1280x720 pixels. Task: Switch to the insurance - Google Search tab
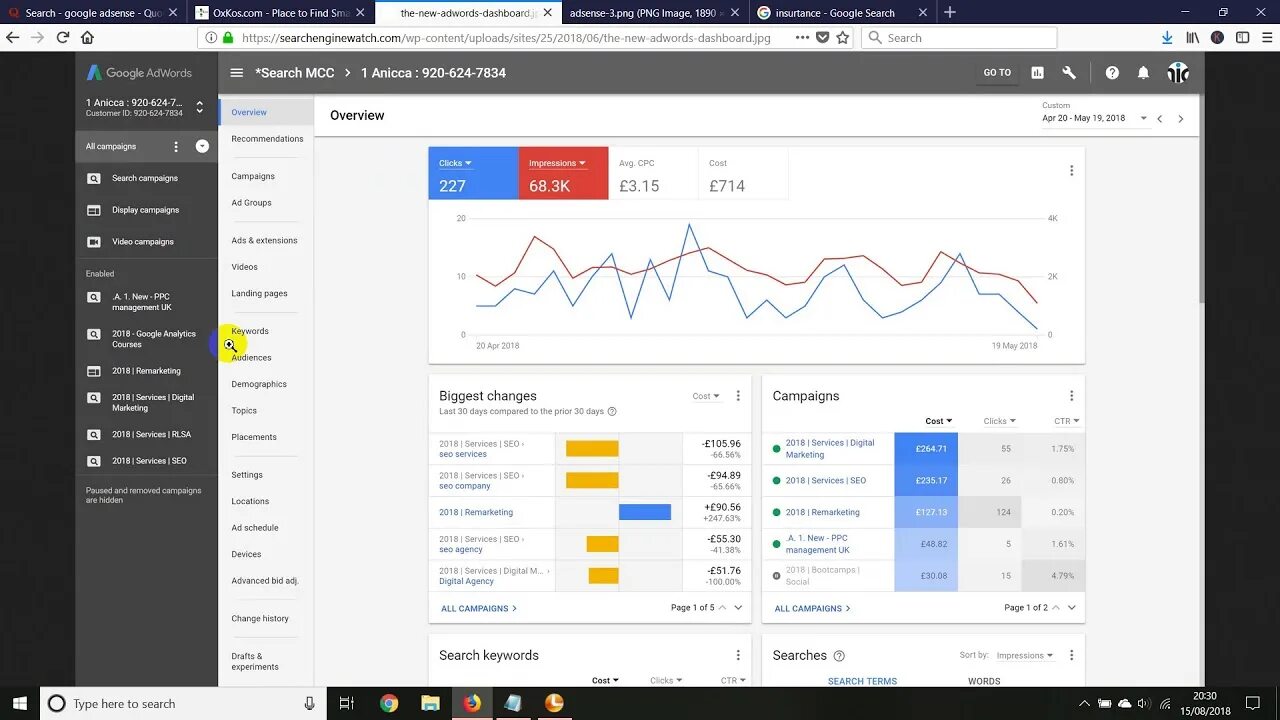click(x=838, y=13)
